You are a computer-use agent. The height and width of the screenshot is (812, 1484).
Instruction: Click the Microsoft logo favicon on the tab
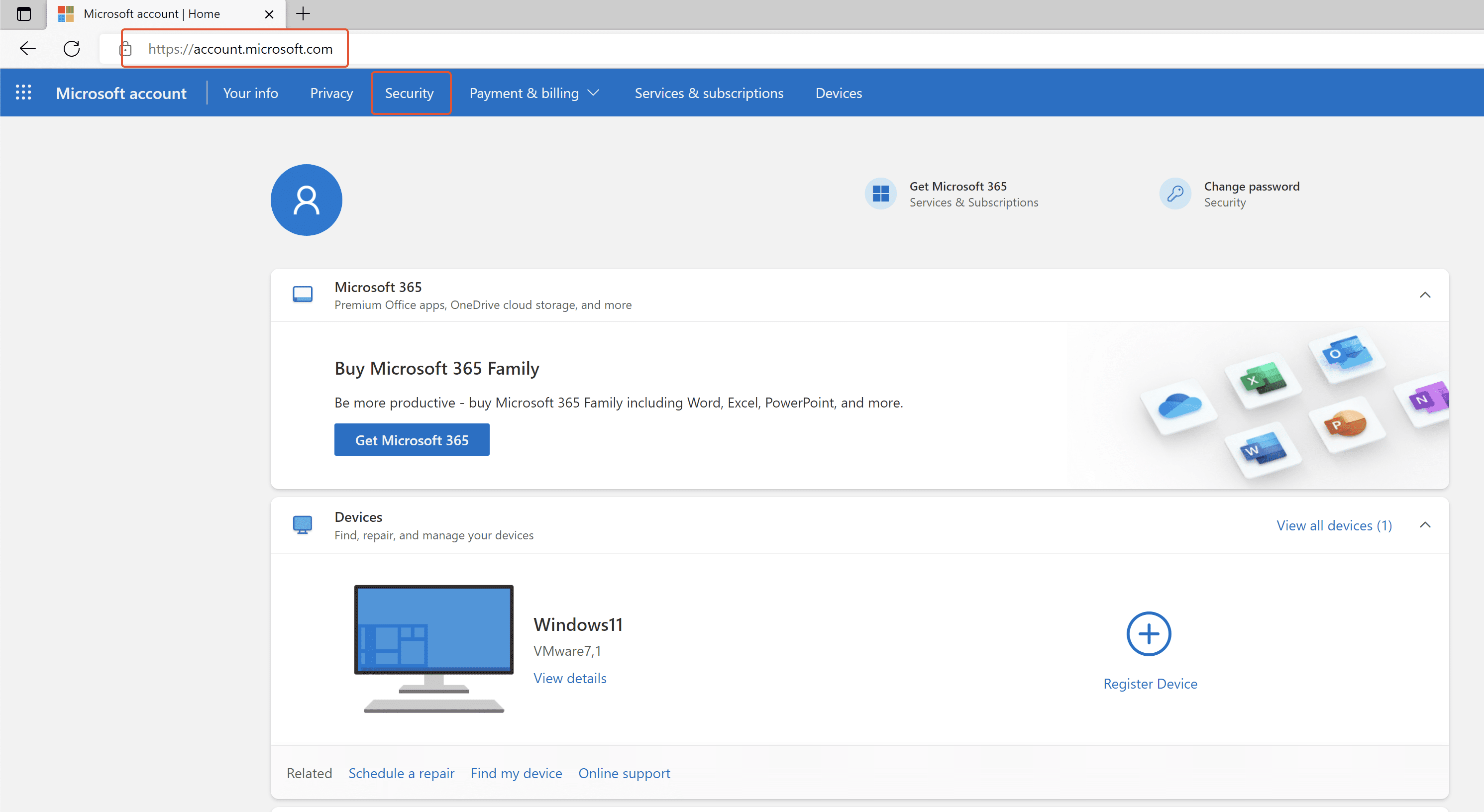pyautogui.click(x=66, y=14)
